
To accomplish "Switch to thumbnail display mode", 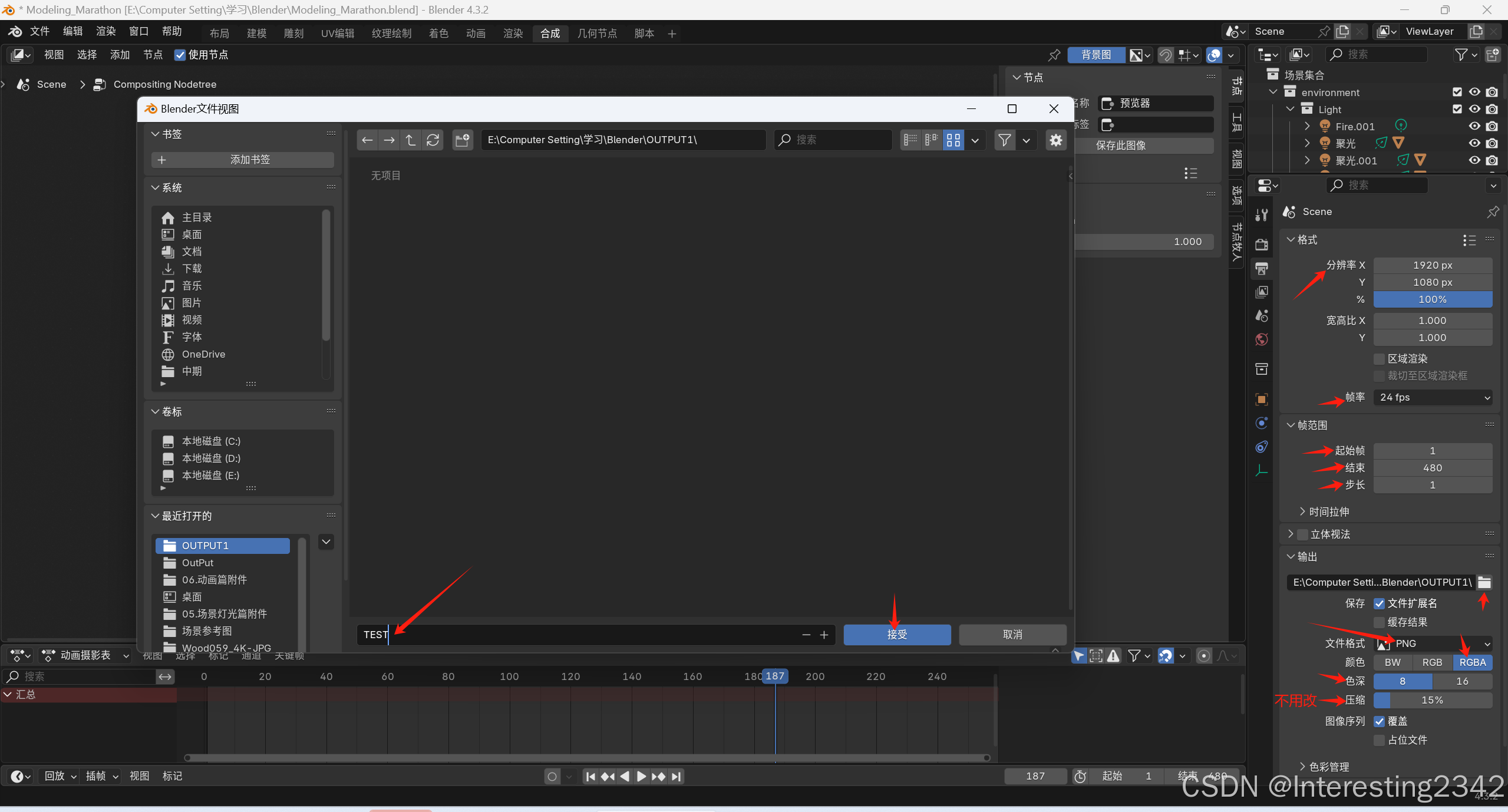I will tap(953, 140).
